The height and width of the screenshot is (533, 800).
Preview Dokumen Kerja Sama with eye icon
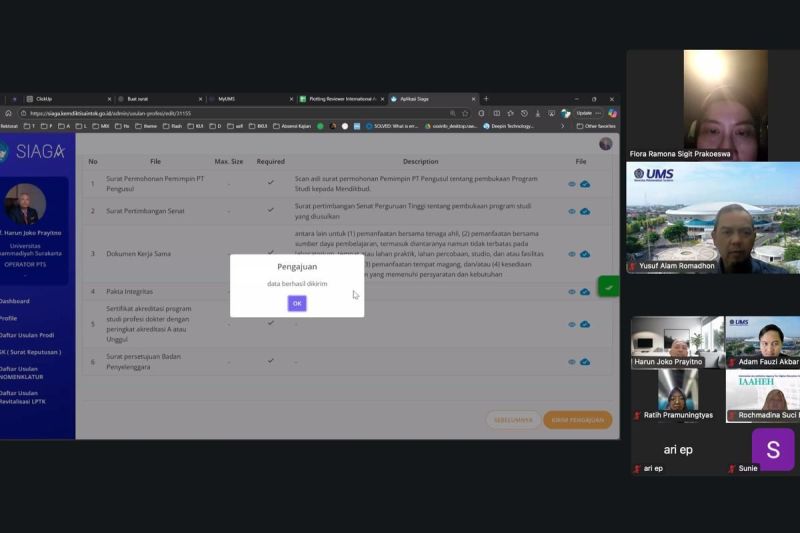coord(572,254)
